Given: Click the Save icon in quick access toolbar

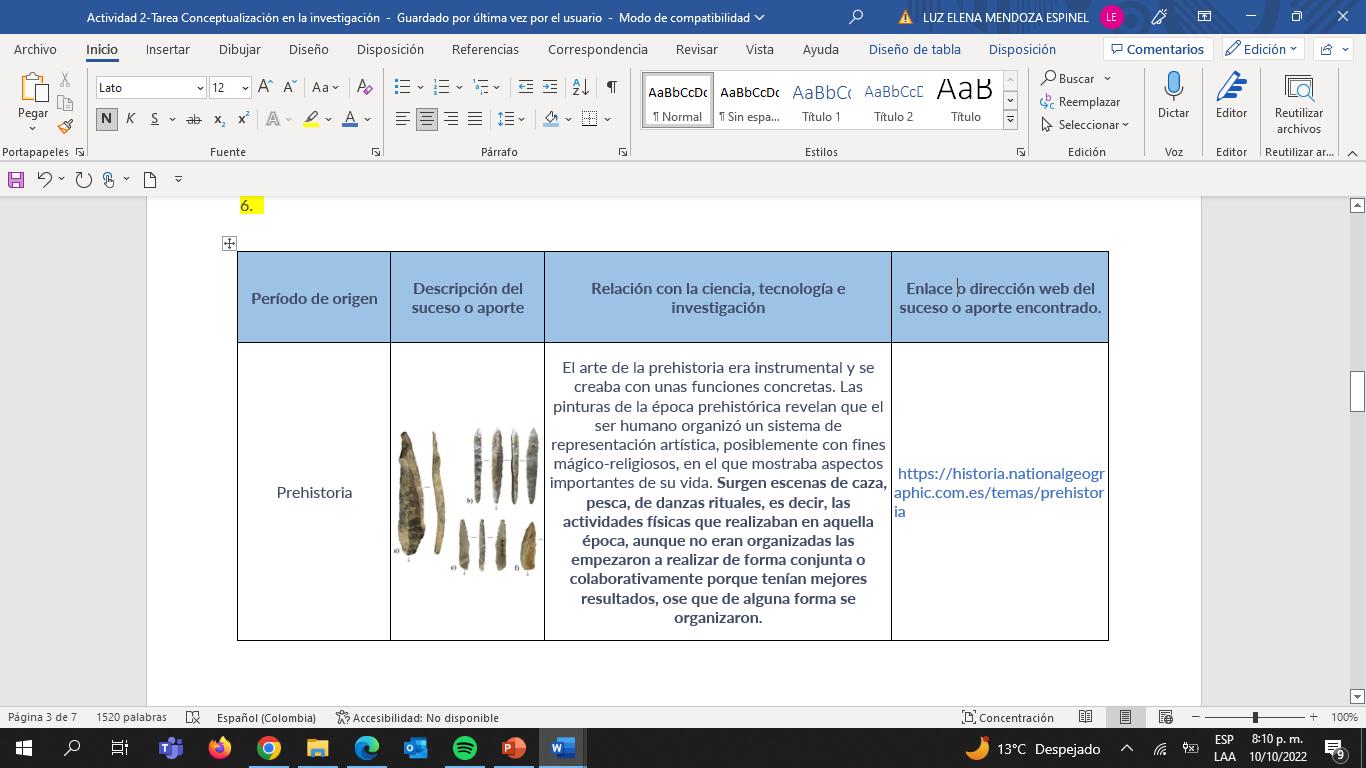Looking at the screenshot, I should point(16,180).
